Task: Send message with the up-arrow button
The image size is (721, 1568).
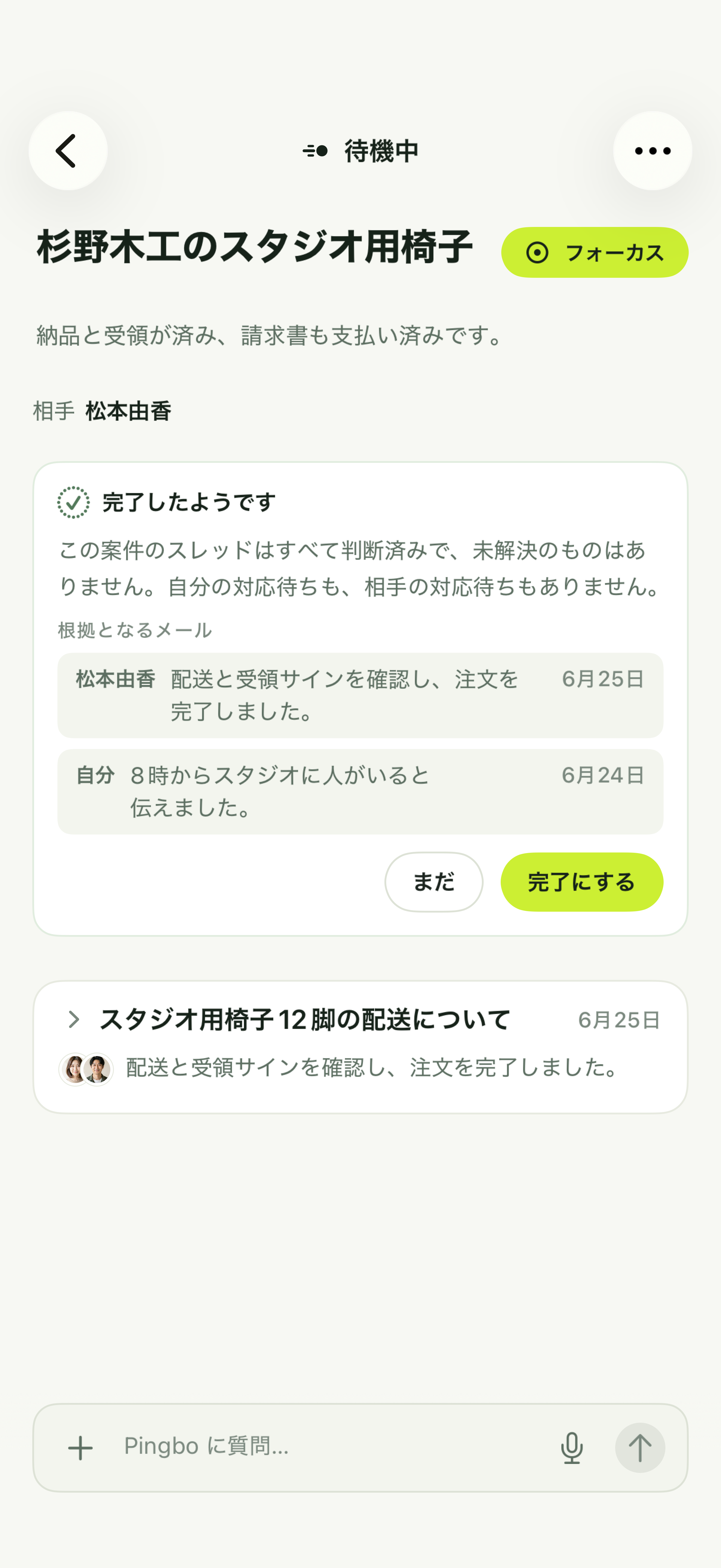Action: coord(639,1448)
